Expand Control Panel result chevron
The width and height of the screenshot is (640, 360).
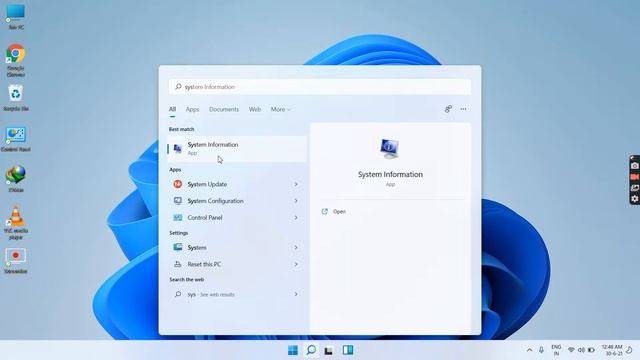[x=296, y=218]
